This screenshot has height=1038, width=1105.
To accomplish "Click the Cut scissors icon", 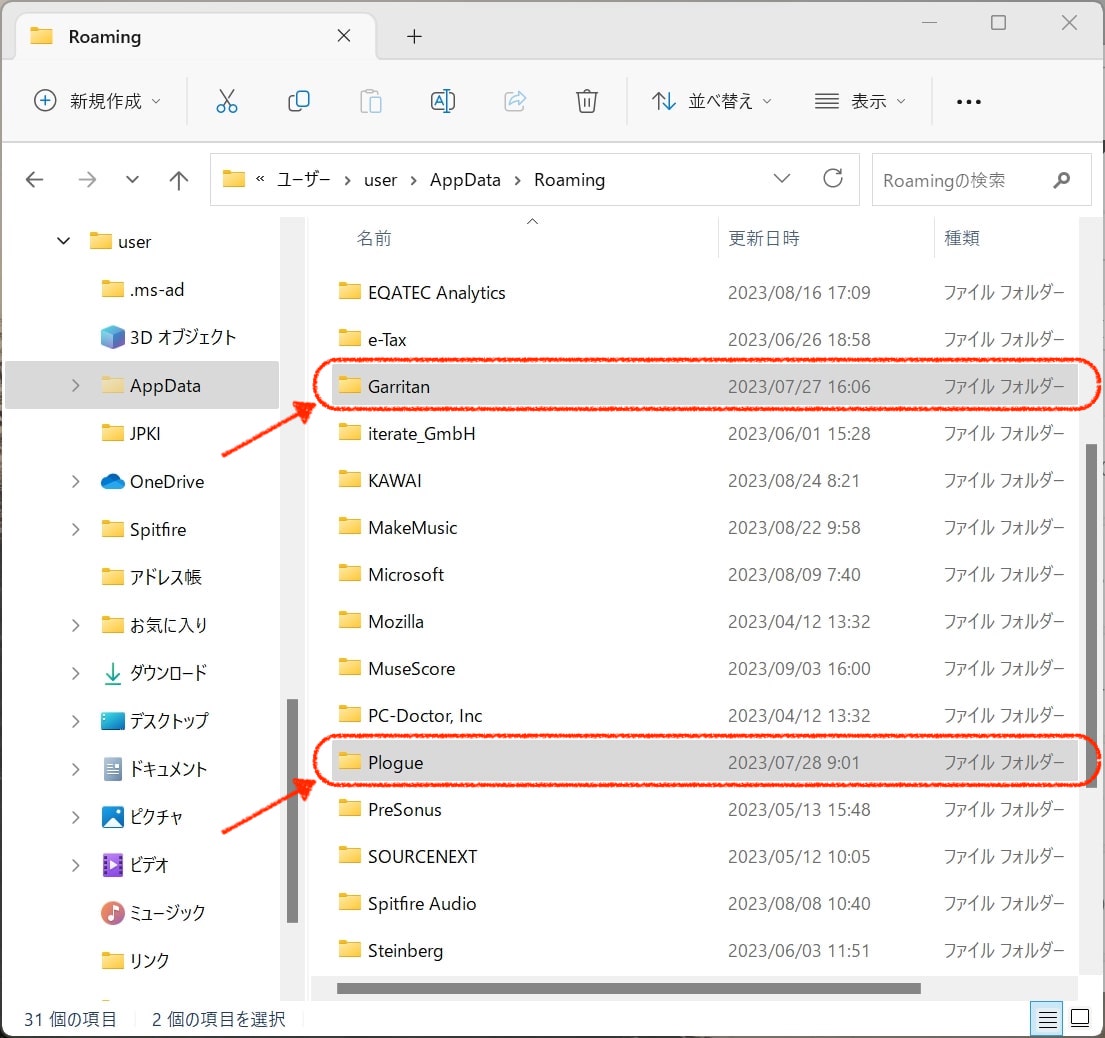I will pos(226,101).
